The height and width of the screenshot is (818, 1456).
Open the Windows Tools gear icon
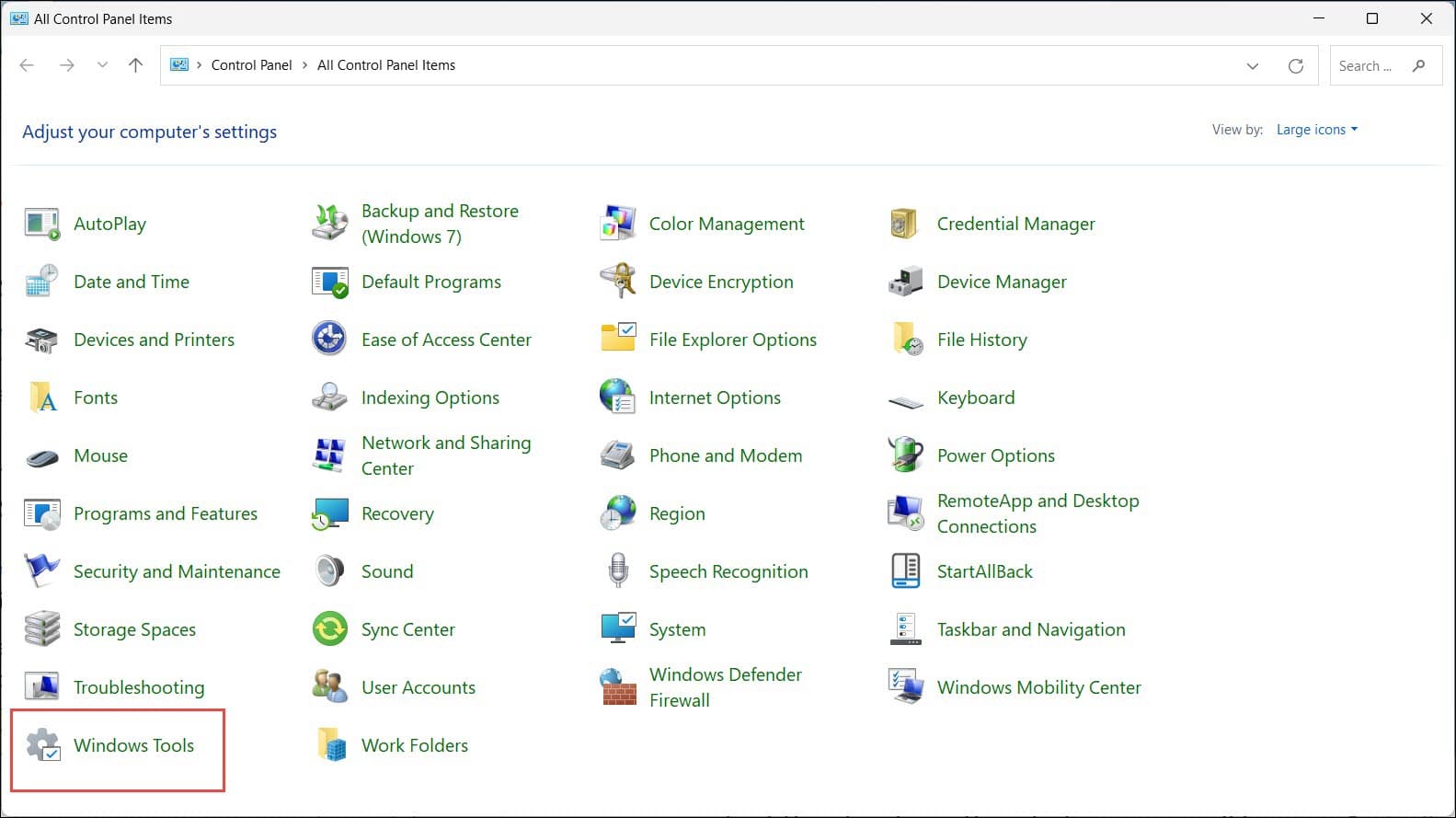point(43,745)
